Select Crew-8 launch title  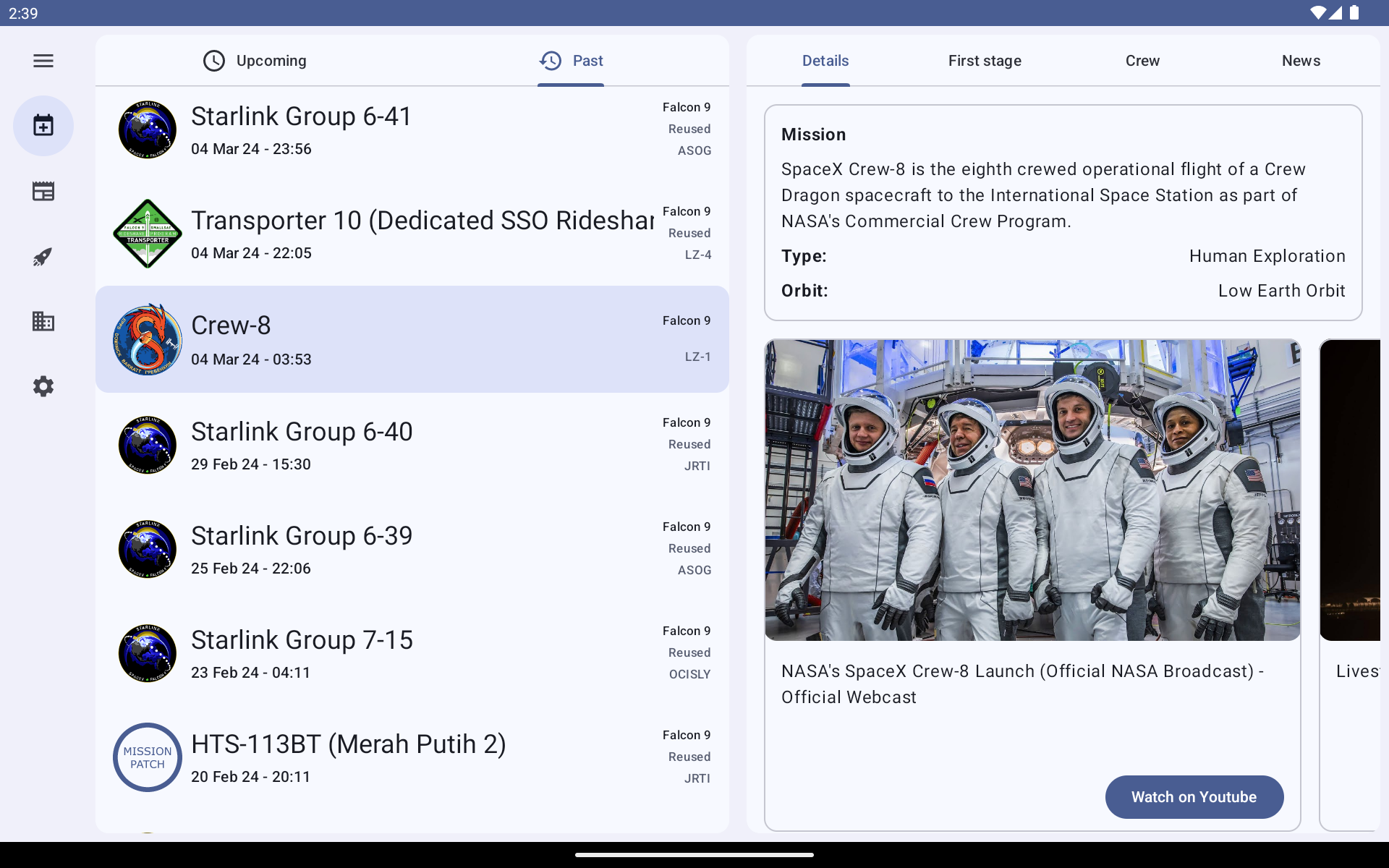231,325
